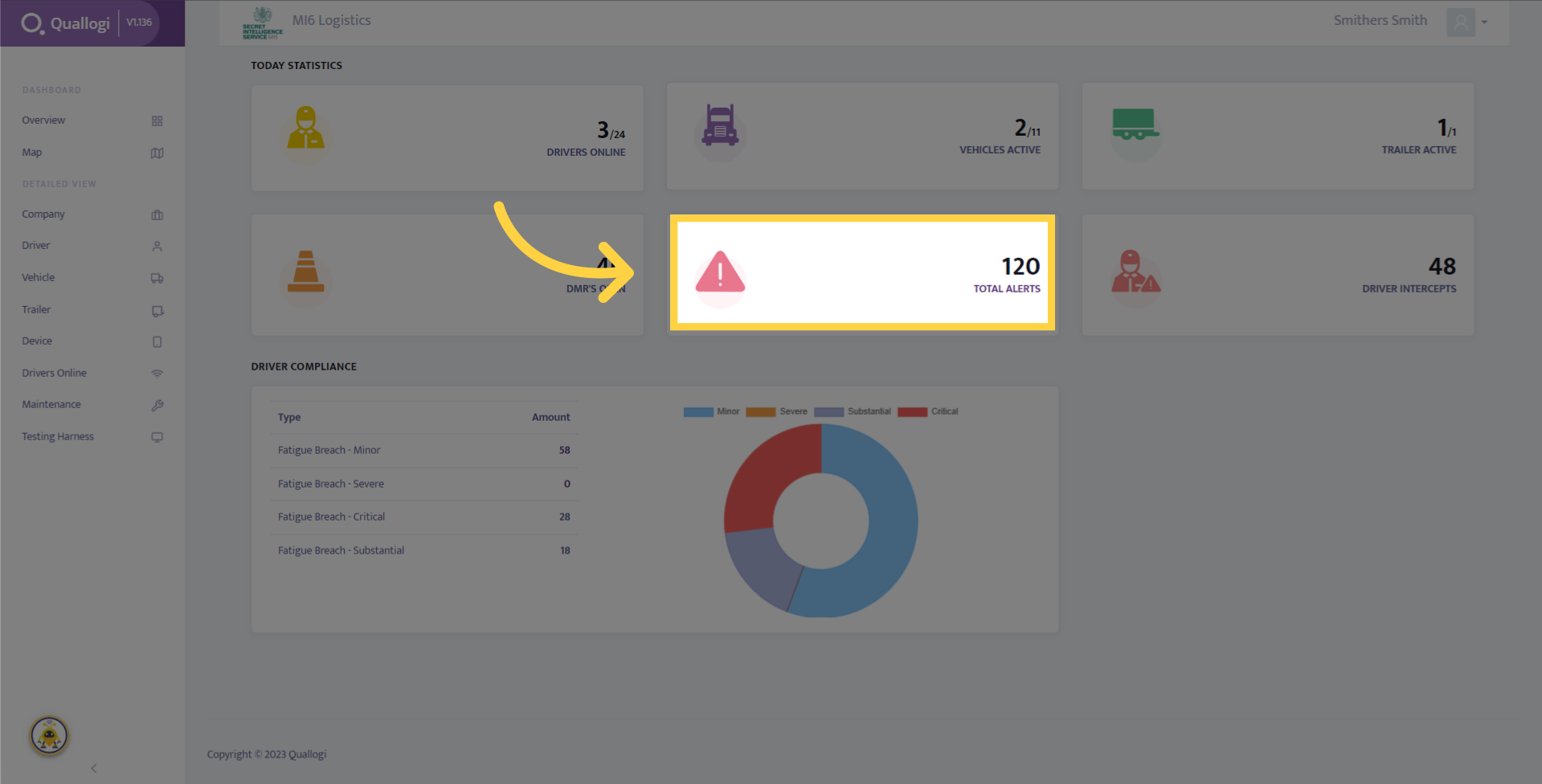Click Testing Harness monitor icon
Screen dimensions: 1542x784
coord(157,437)
